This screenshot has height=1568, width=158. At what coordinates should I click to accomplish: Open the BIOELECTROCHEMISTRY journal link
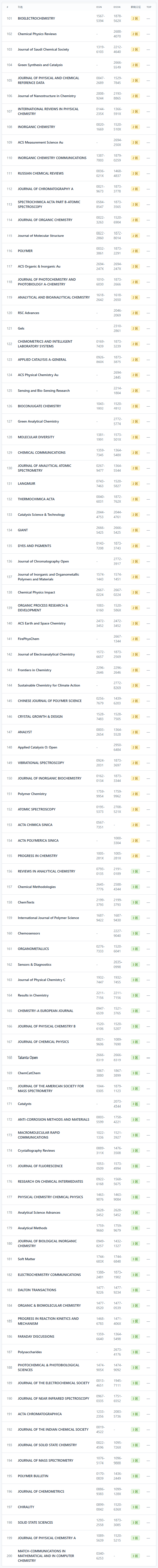point(36,18)
